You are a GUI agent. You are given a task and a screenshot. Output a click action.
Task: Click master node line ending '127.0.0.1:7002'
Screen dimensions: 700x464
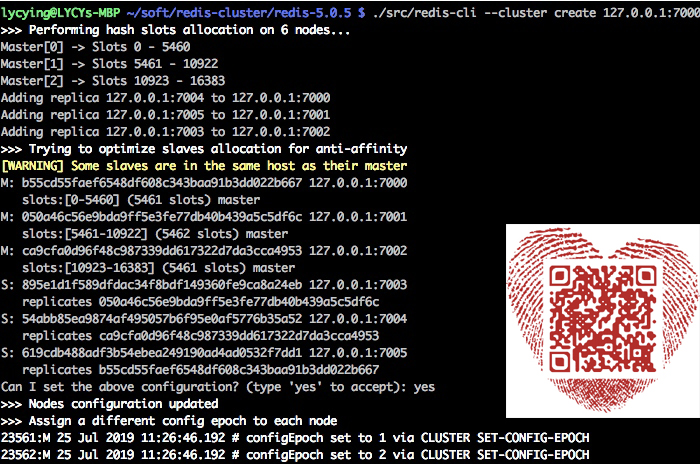[x=204, y=251]
